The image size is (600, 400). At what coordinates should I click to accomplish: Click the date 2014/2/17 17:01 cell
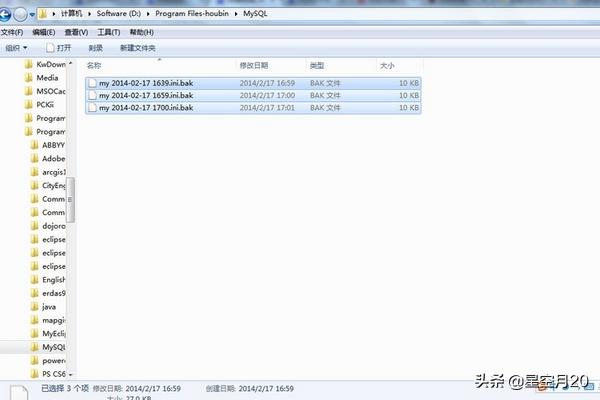(x=267, y=108)
